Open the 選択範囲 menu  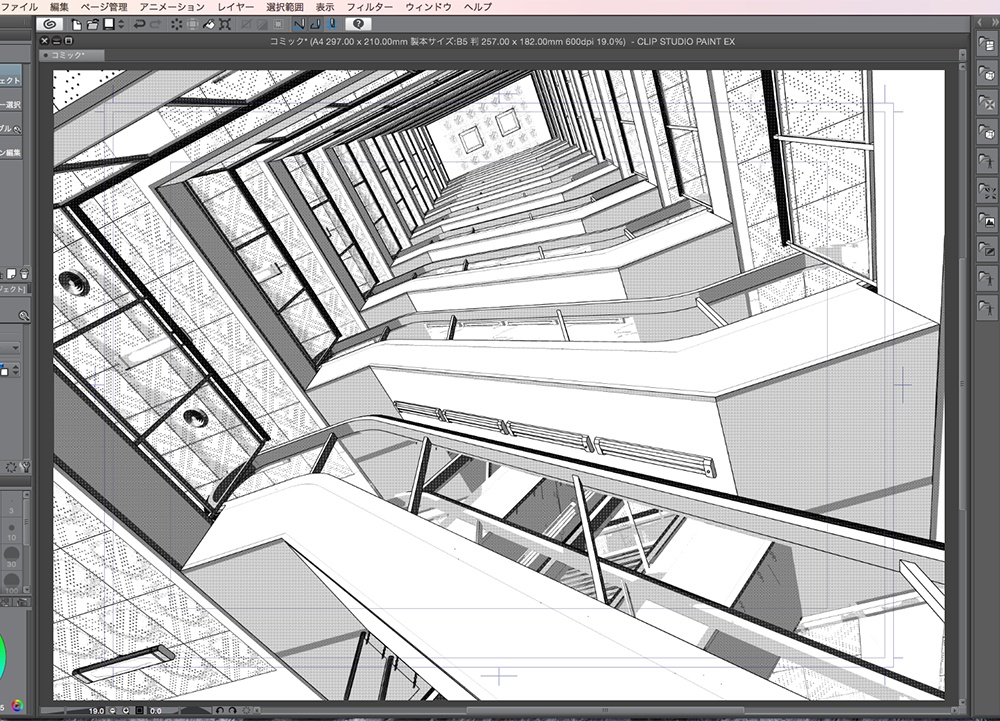point(284,7)
